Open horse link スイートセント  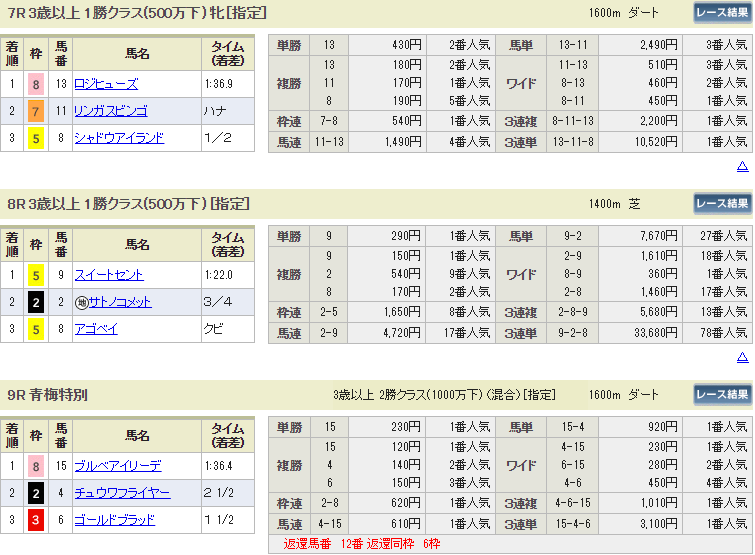(x=109, y=275)
